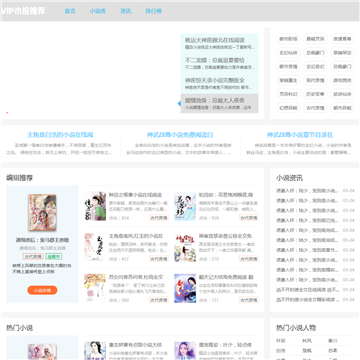The image size is (360, 360).
Task: Click the 现代言情 category tag
Action: 315,80
